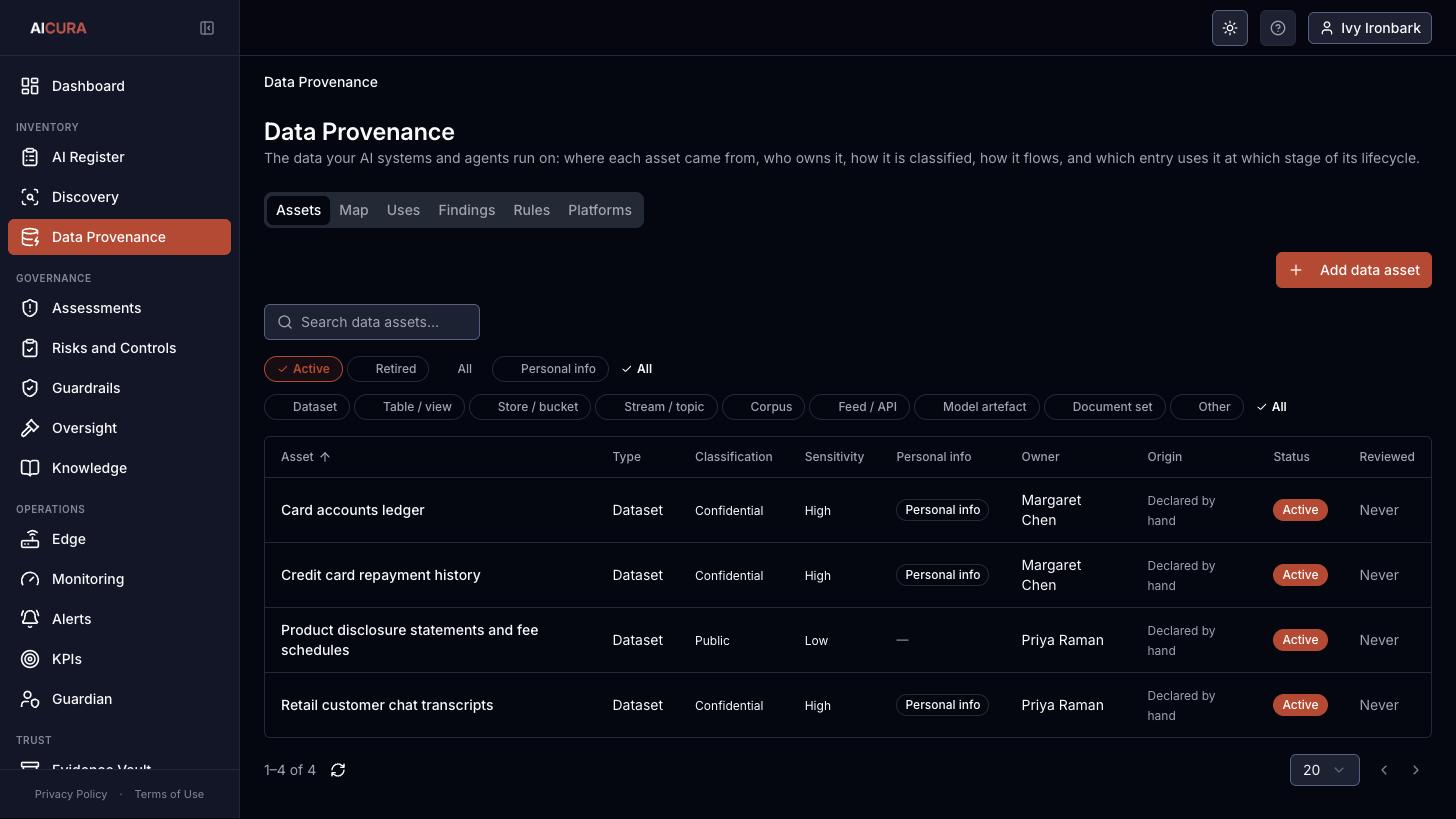Image resolution: width=1456 pixels, height=819 pixels.
Task: Select Data Provenance sidebar item
Action: pyautogui.click(x=119, y=237)
